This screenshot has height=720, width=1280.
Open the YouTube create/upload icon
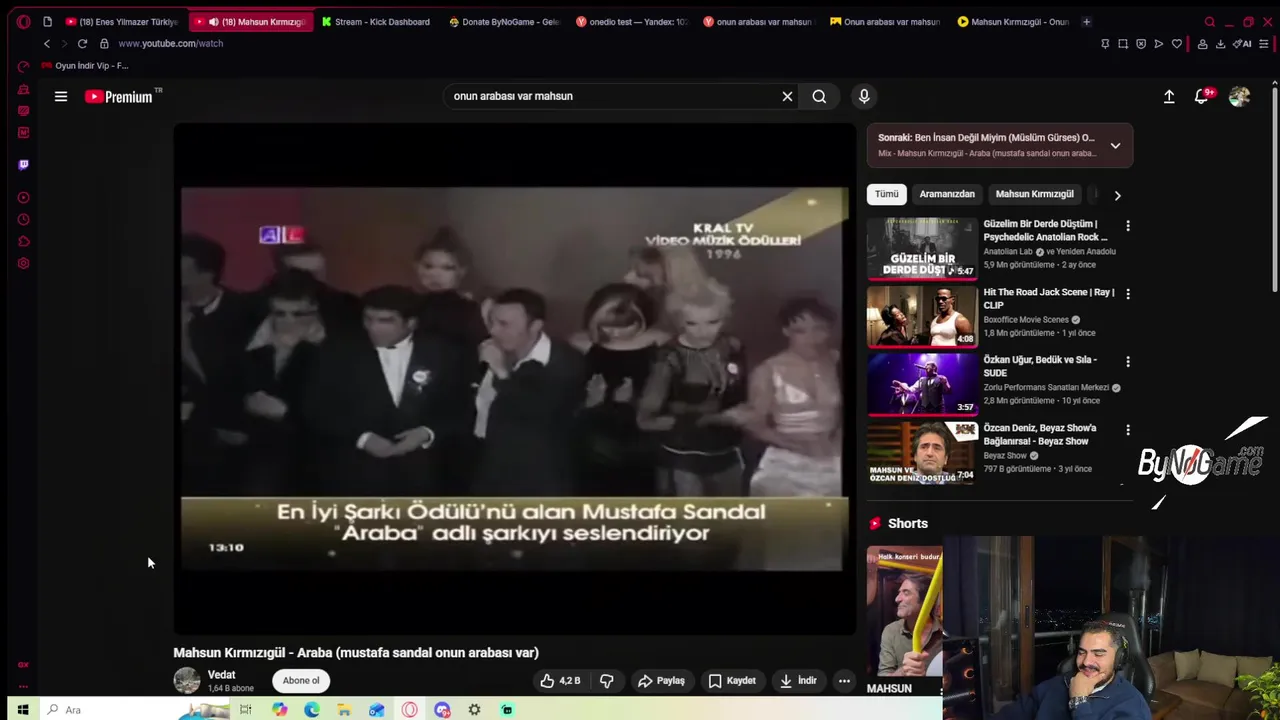(1169, 96)
